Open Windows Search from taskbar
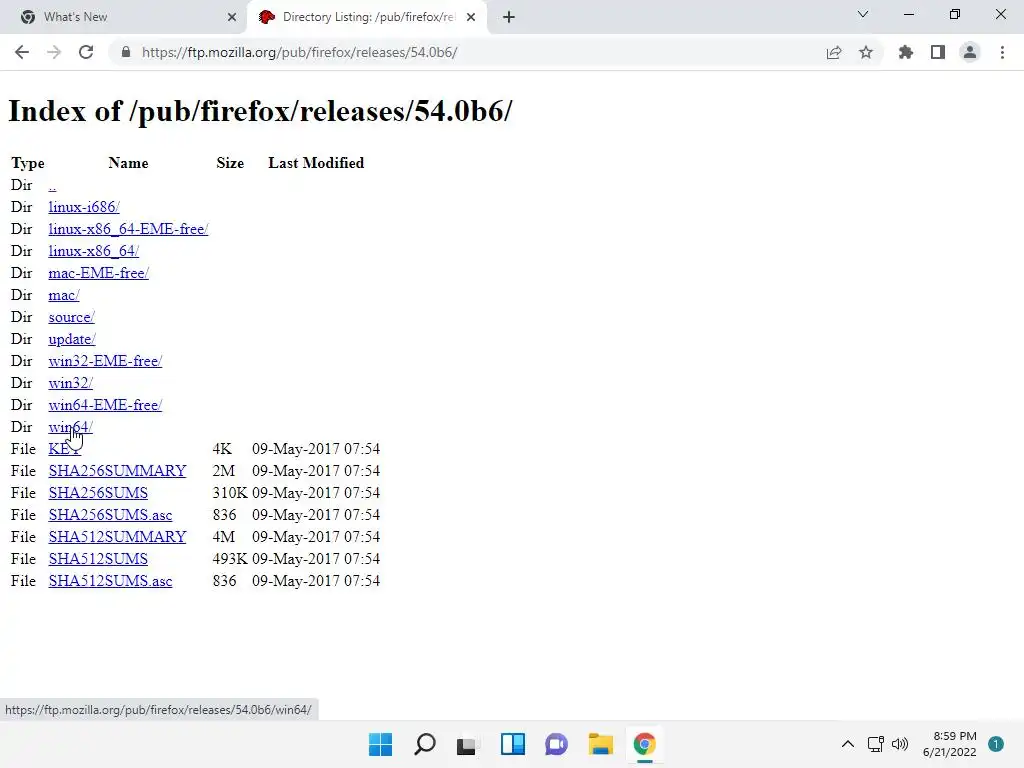1024x768 pixels. (424, 744)
